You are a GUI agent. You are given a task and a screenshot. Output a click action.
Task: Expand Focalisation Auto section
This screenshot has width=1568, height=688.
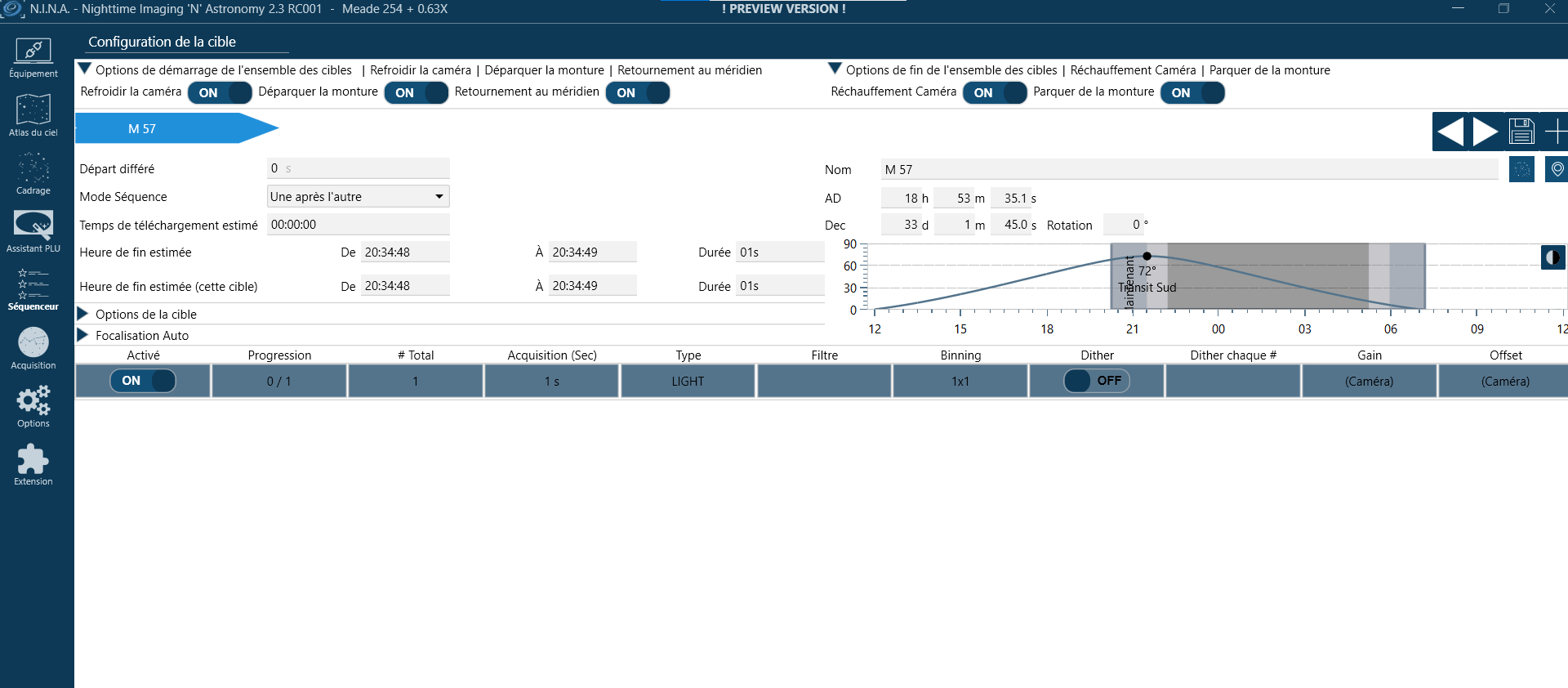pos(82,335)
